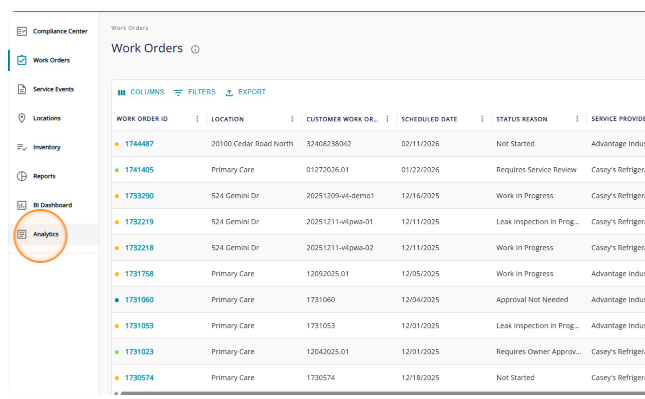Click scheduled date 02/11/2026 cell

[420, 144]
